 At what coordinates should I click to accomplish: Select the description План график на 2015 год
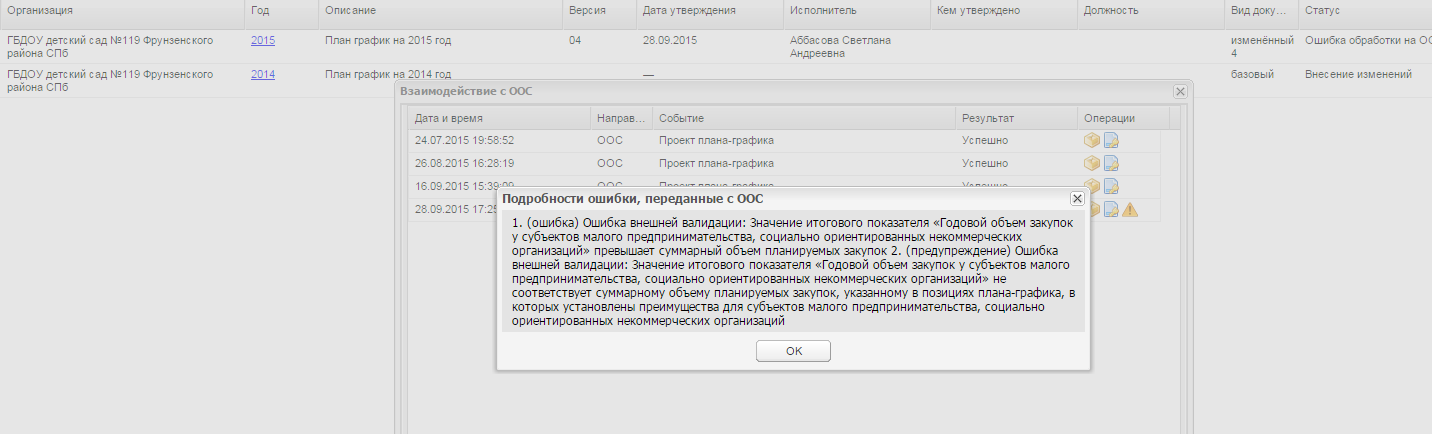[x=389, y=40]
